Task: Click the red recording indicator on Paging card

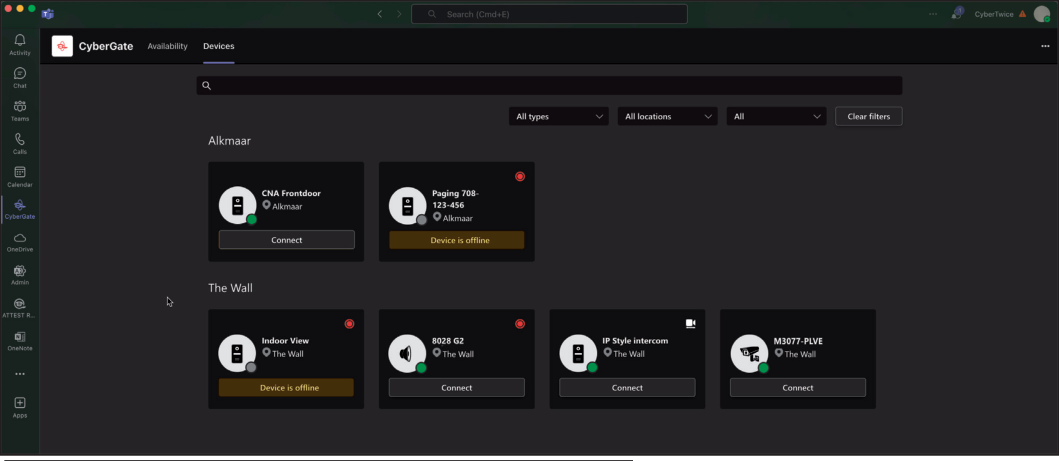Action: click(x=519, y=176)
